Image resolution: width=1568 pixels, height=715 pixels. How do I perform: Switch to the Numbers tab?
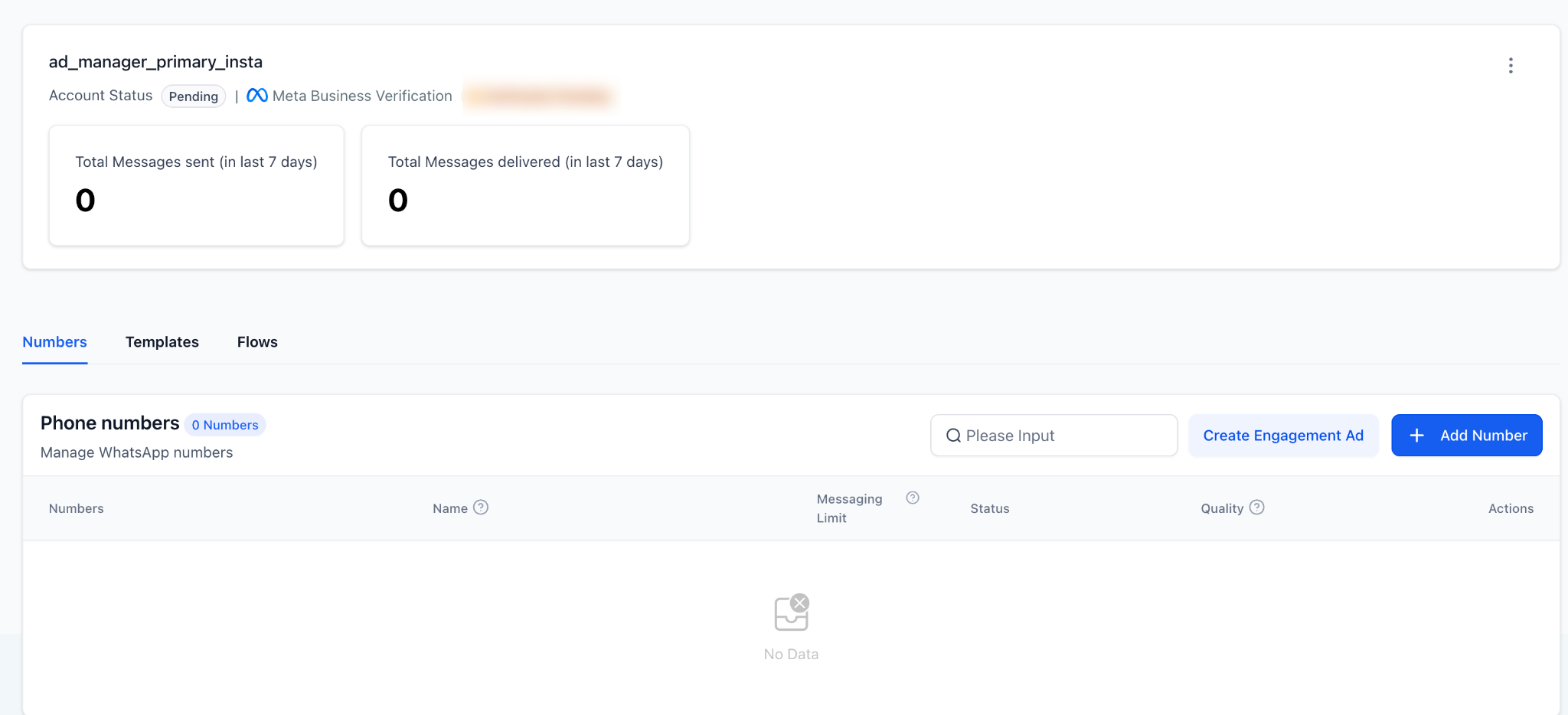[54, 342]
